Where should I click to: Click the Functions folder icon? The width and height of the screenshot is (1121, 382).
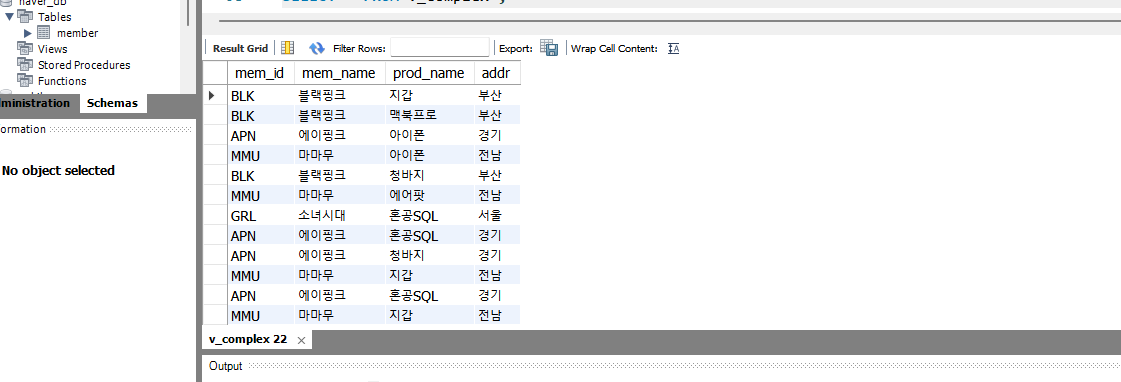coord(26,81)
